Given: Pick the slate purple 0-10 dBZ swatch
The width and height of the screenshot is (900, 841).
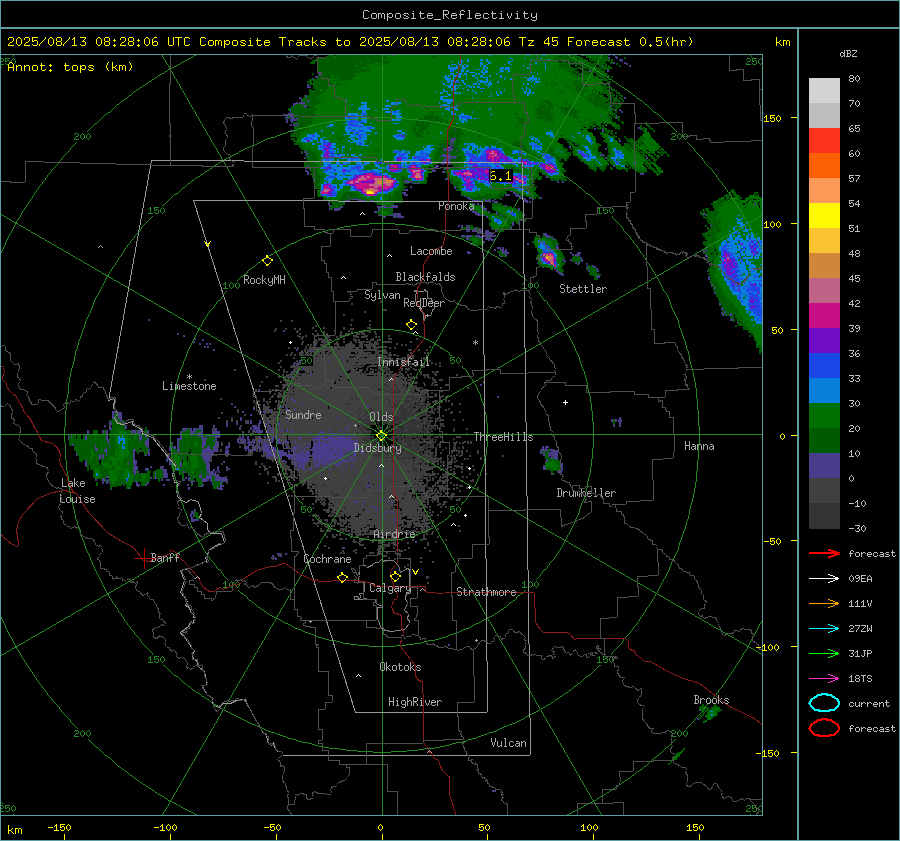Looking at the screenshot, I should 824,466.
